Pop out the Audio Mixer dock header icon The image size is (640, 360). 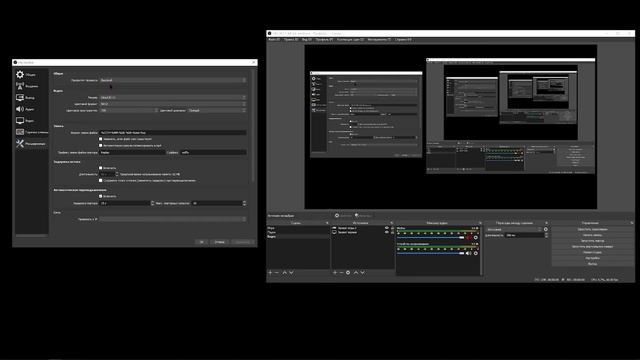480,223
